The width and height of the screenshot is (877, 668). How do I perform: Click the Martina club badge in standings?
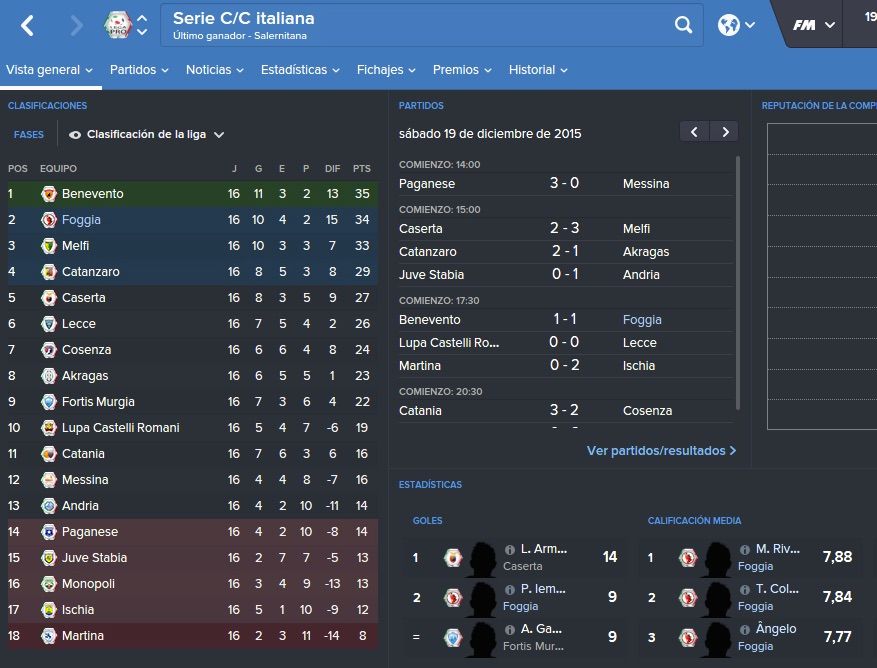(x=49, y=636)
